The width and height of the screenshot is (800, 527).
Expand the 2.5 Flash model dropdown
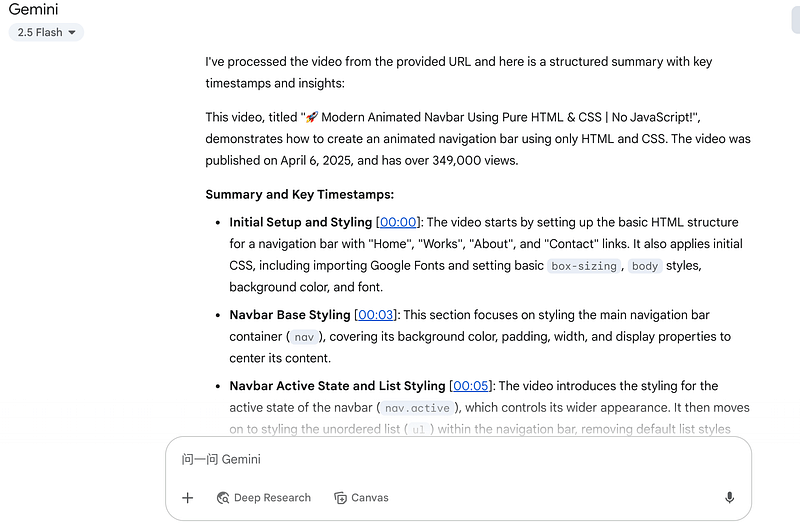pyautogui.click(x=47, y=32)
